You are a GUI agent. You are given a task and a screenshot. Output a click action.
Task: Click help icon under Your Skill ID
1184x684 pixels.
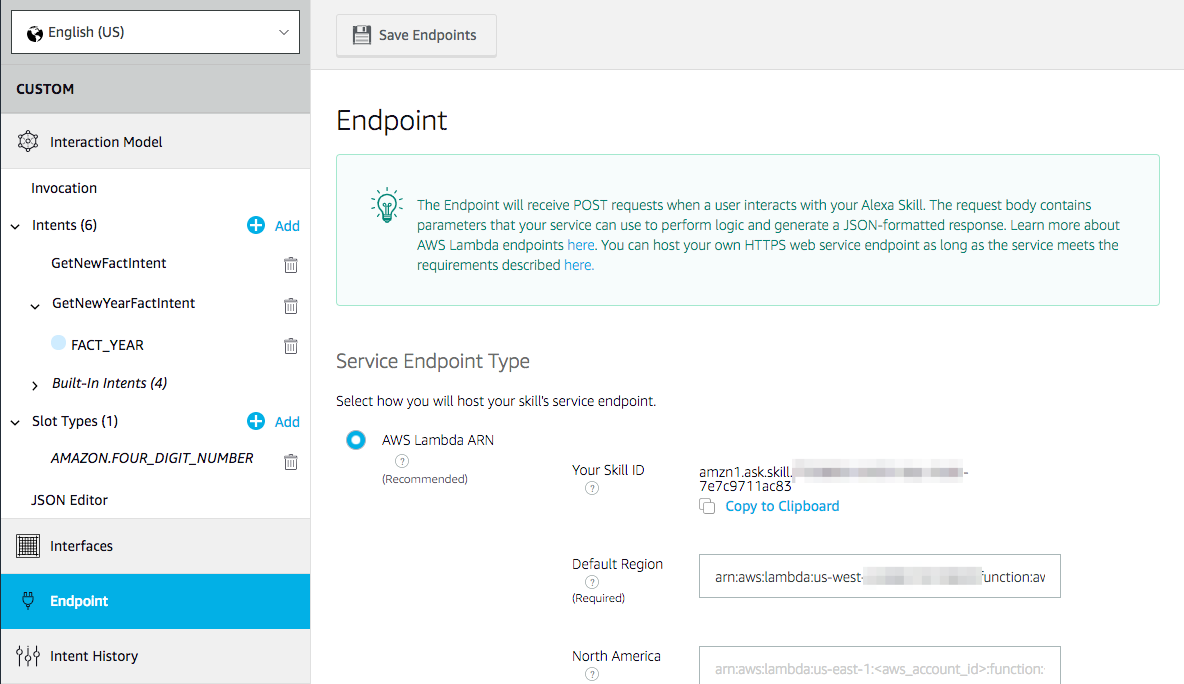592,488
